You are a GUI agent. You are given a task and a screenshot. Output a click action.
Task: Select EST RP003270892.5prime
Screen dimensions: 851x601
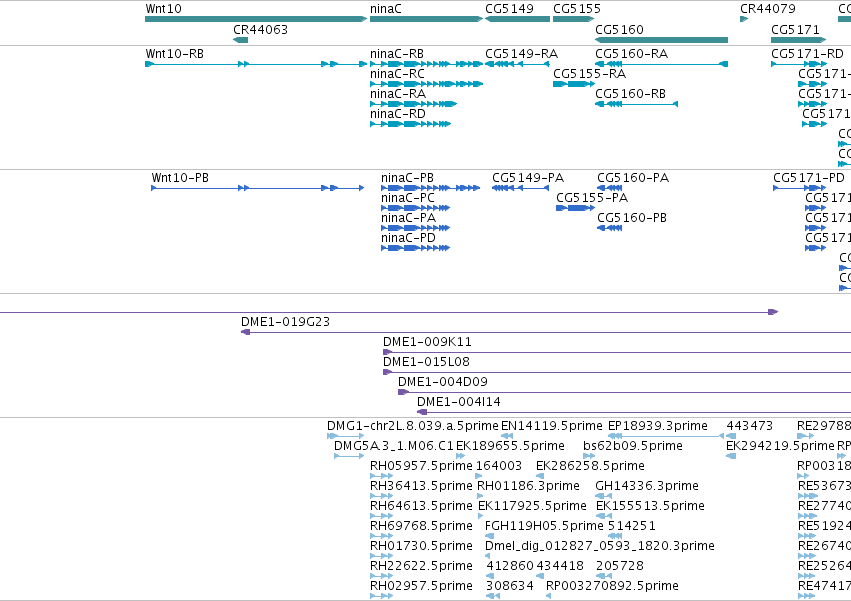click(549, 597)
